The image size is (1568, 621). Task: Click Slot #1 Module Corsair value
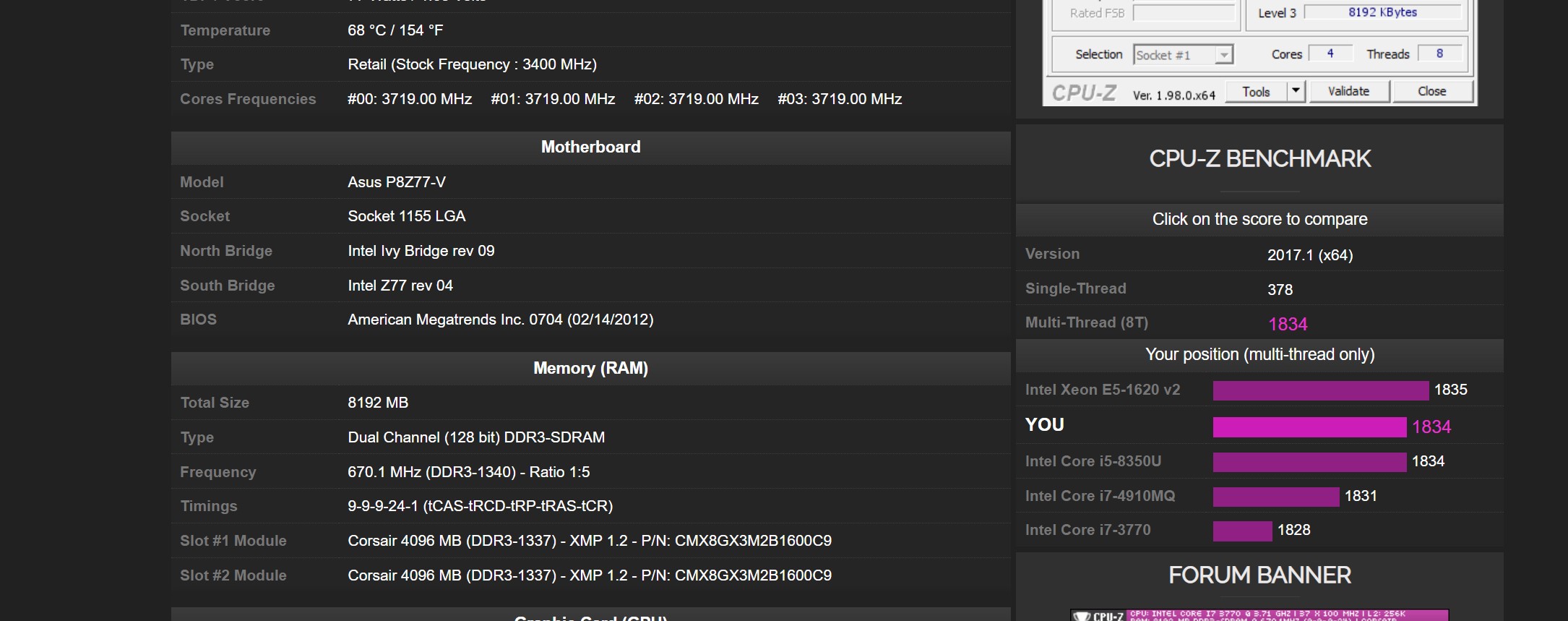[x=590, y=541]
